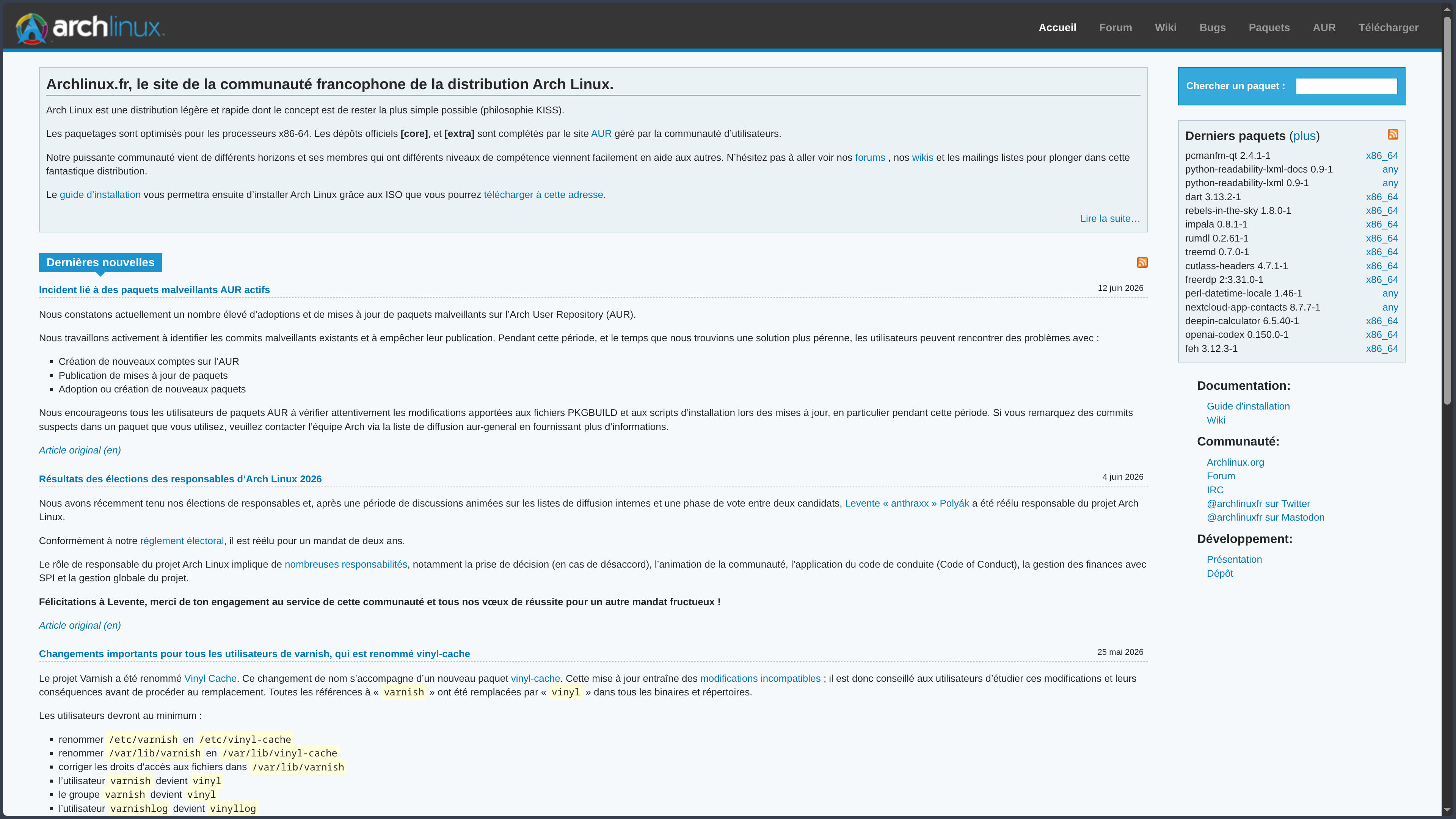
Task: Click the Arch Linux logo
Action: [x=90, y=28]
